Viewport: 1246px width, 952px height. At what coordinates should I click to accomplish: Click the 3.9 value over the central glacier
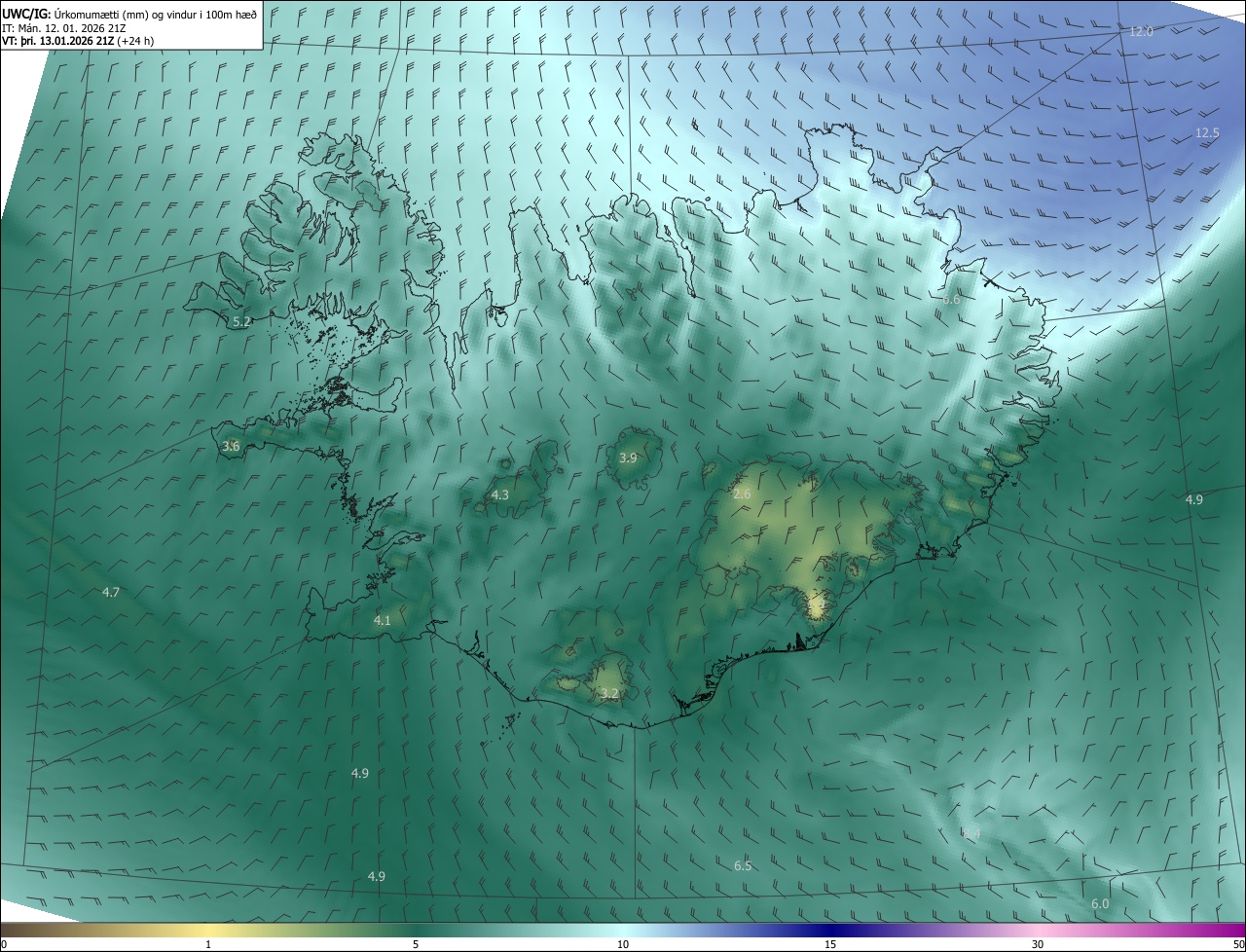628,458
